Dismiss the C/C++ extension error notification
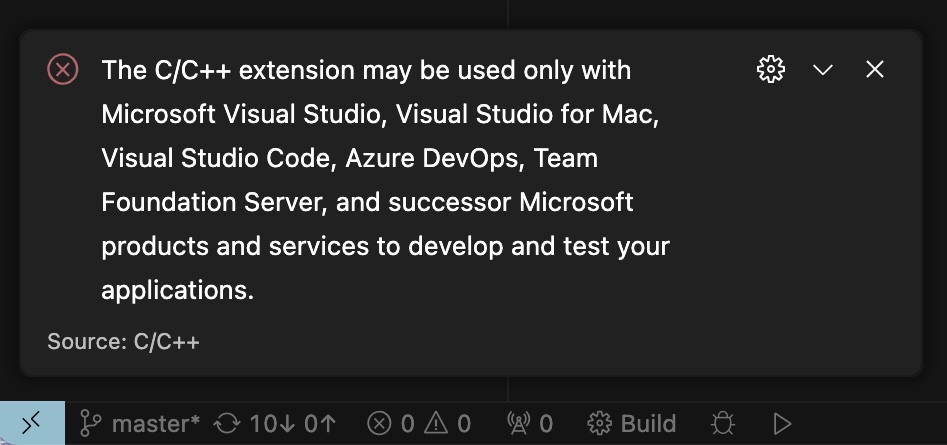Viewport: 947px width, 445px height. click(875, 69)
